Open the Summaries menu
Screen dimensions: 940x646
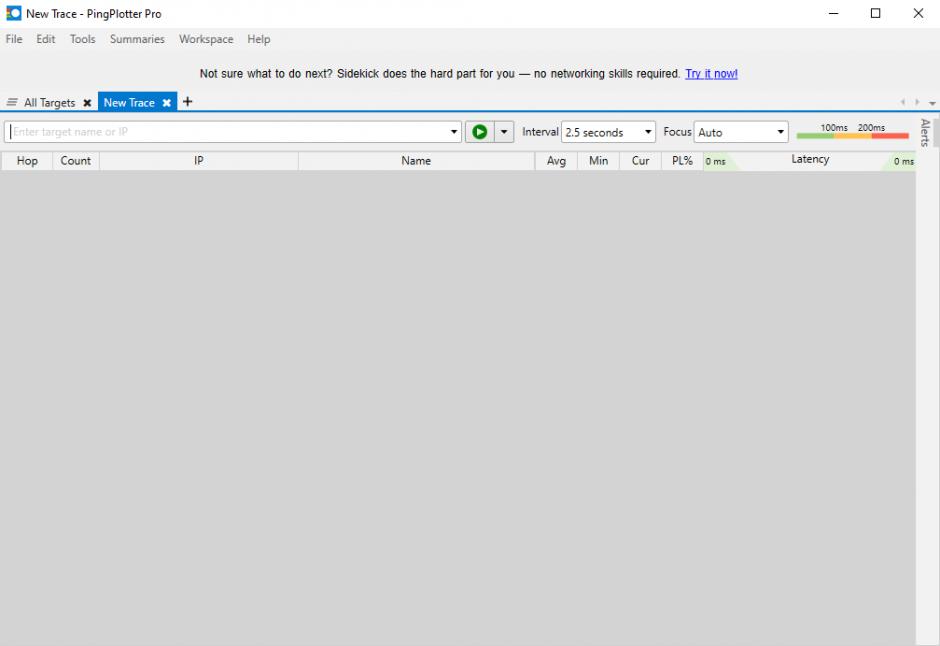[137, 39]
